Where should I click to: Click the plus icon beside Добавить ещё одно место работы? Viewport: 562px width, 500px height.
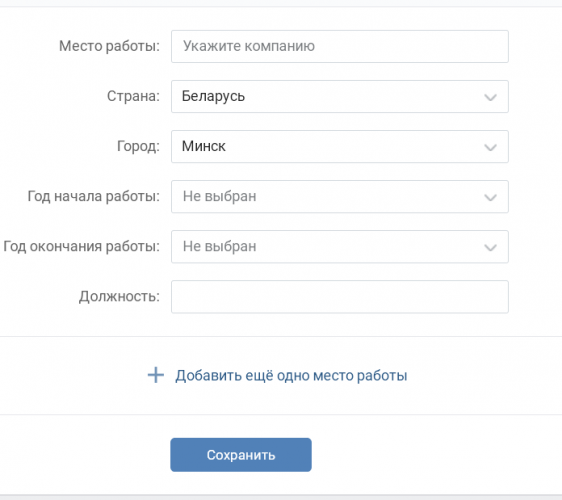point(156,375)
